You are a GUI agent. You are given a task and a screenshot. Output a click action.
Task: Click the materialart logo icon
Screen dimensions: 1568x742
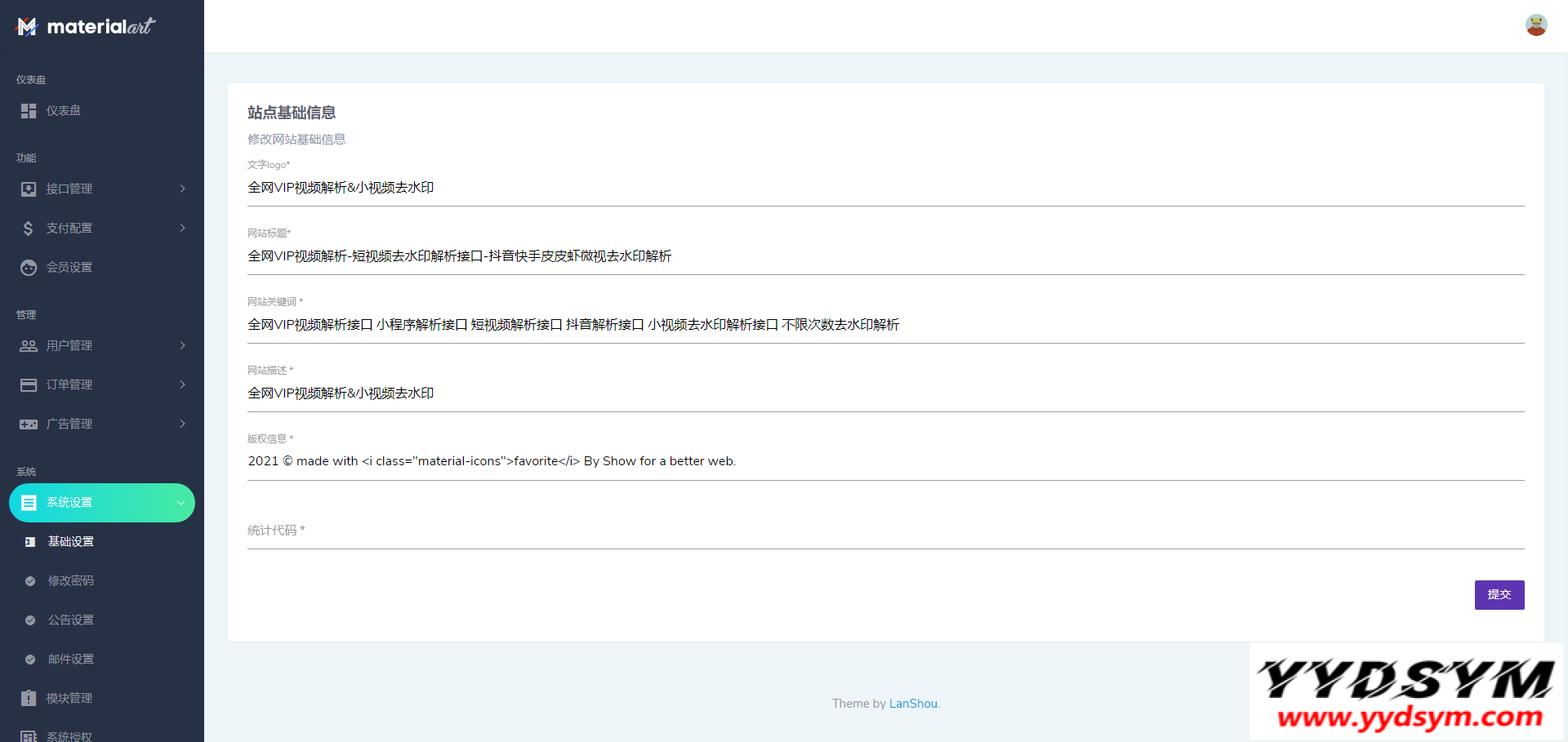(27, 27)
